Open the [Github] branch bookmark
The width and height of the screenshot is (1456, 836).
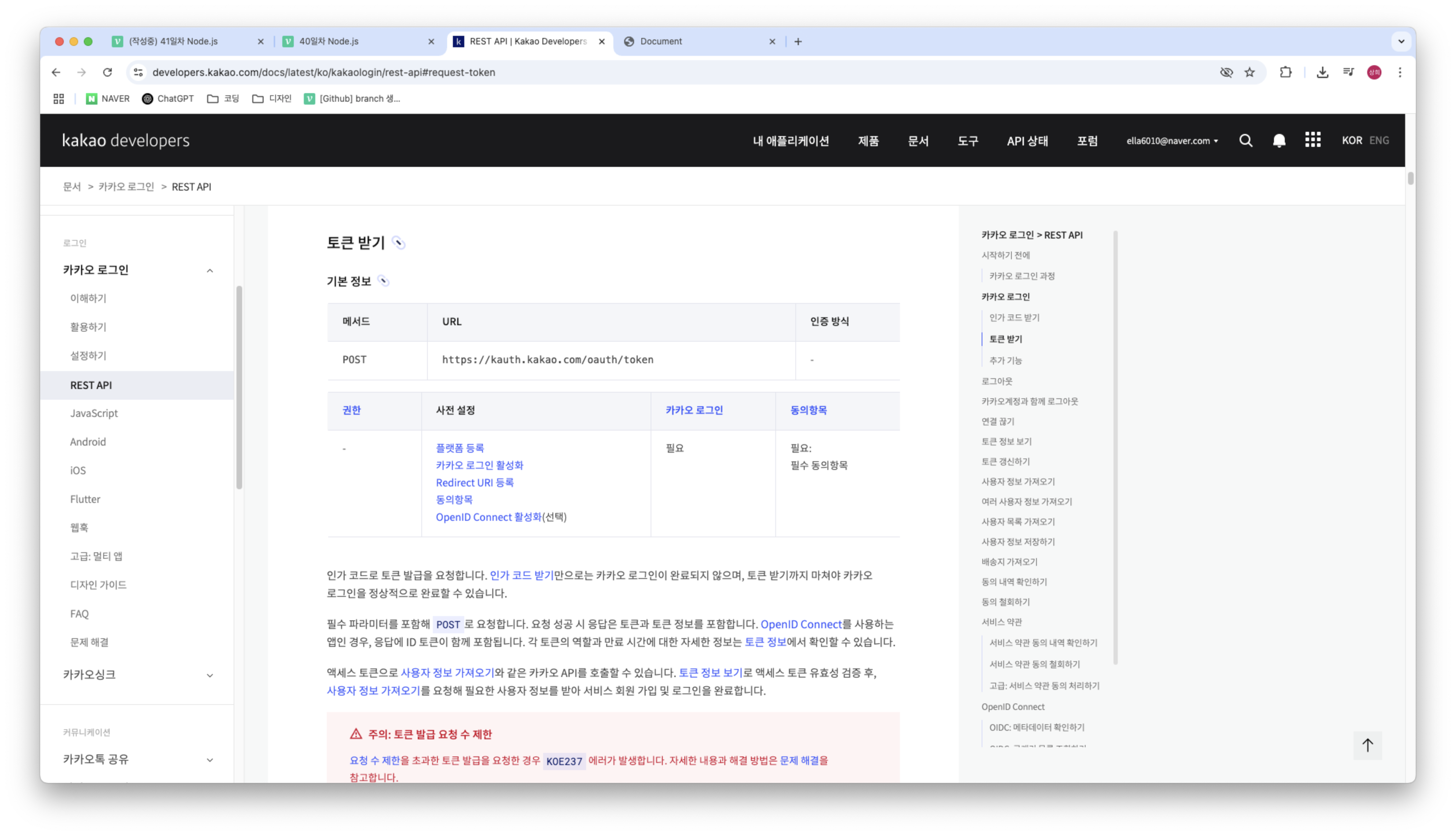[x=352, y=99]
